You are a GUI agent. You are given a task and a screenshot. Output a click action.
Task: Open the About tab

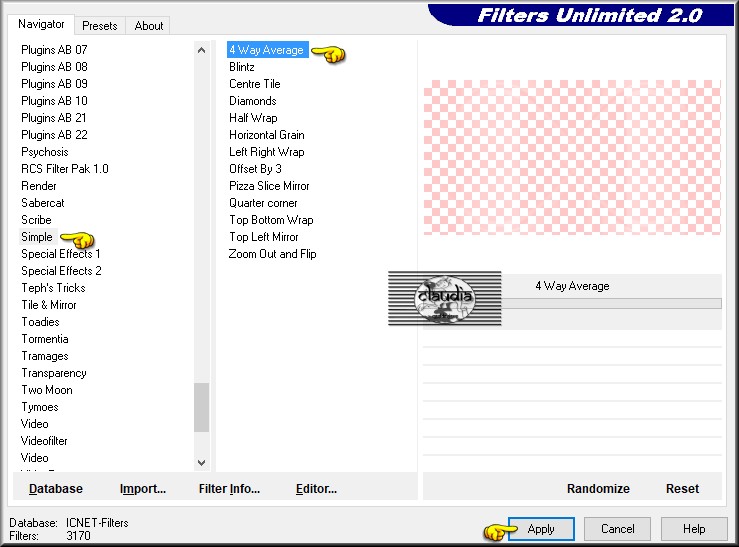tap(148, 26)
